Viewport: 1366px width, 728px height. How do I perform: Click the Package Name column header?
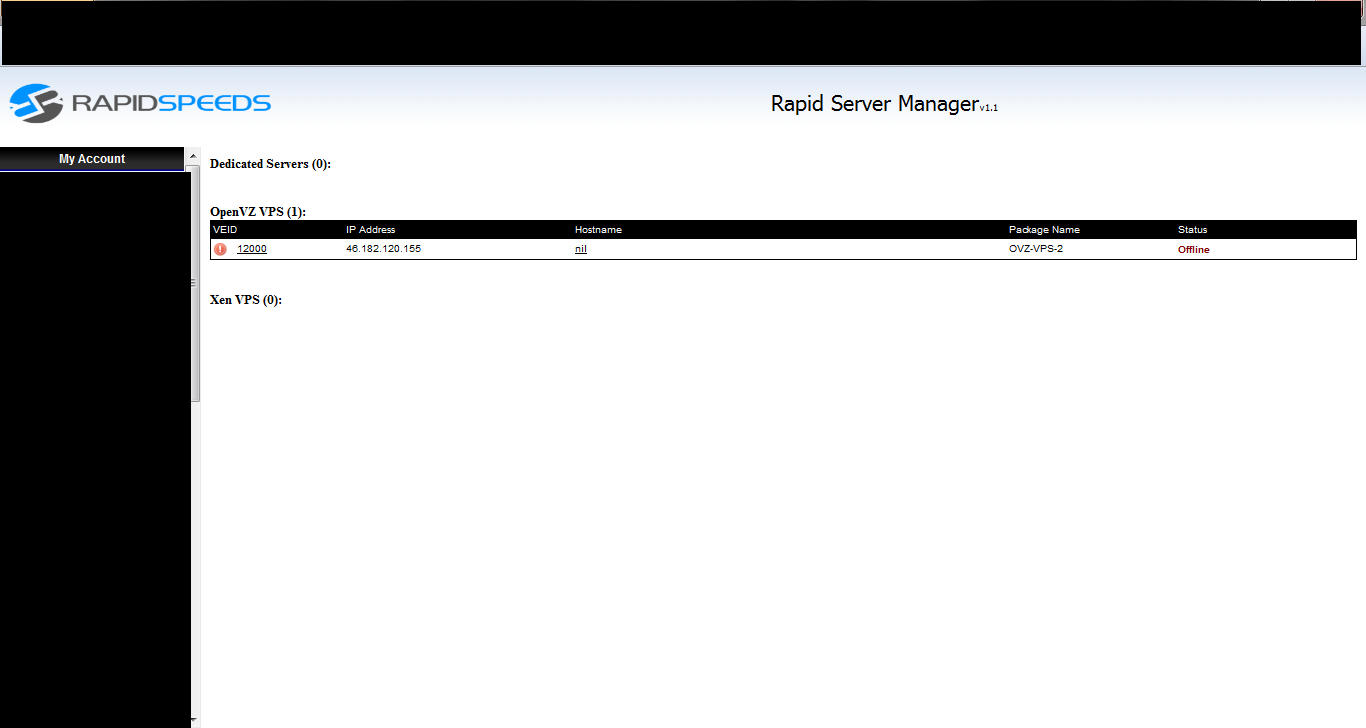pyautogui.click(x=1044, y=230)
